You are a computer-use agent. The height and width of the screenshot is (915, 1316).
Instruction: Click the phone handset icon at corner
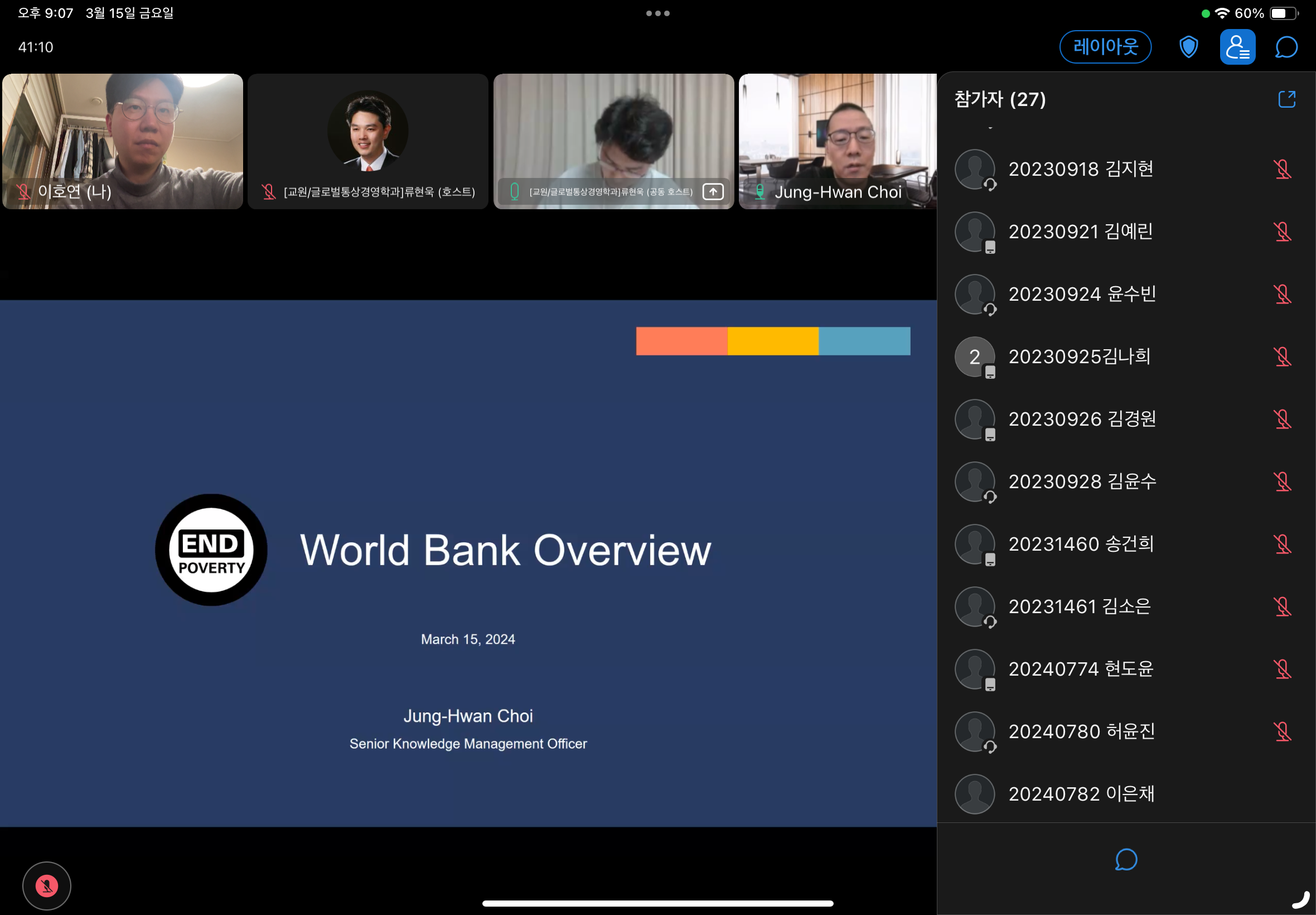pos(1300,900)
